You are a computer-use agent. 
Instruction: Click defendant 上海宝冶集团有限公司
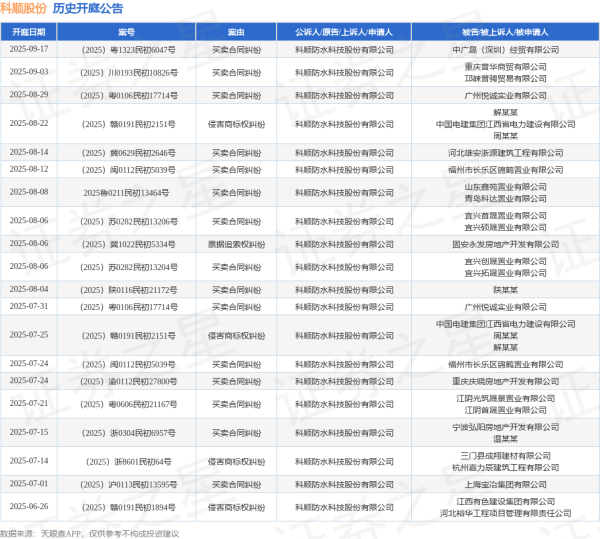[504, 484]
